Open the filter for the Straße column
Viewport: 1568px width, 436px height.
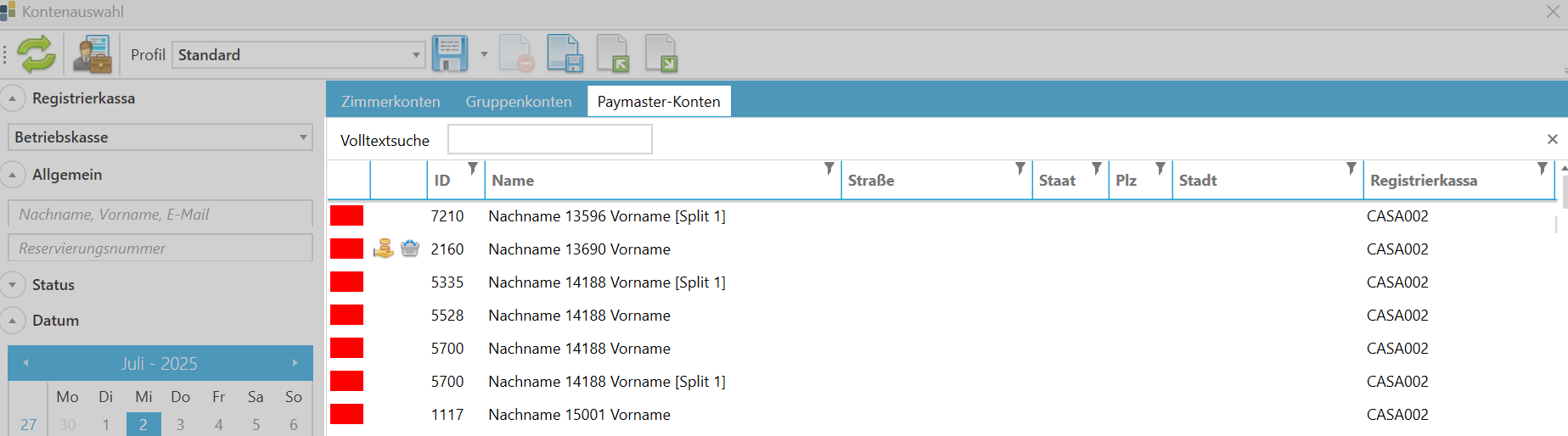coord(1020,169)
